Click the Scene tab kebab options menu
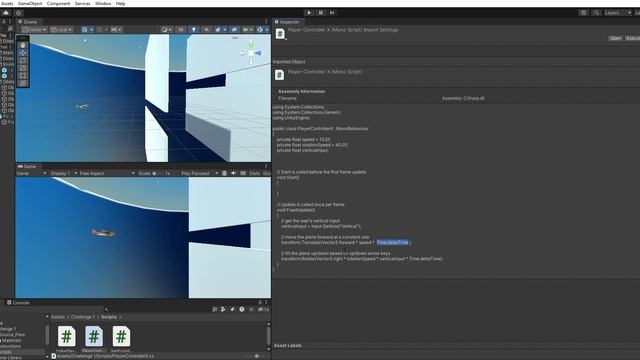 pos(266,22)
